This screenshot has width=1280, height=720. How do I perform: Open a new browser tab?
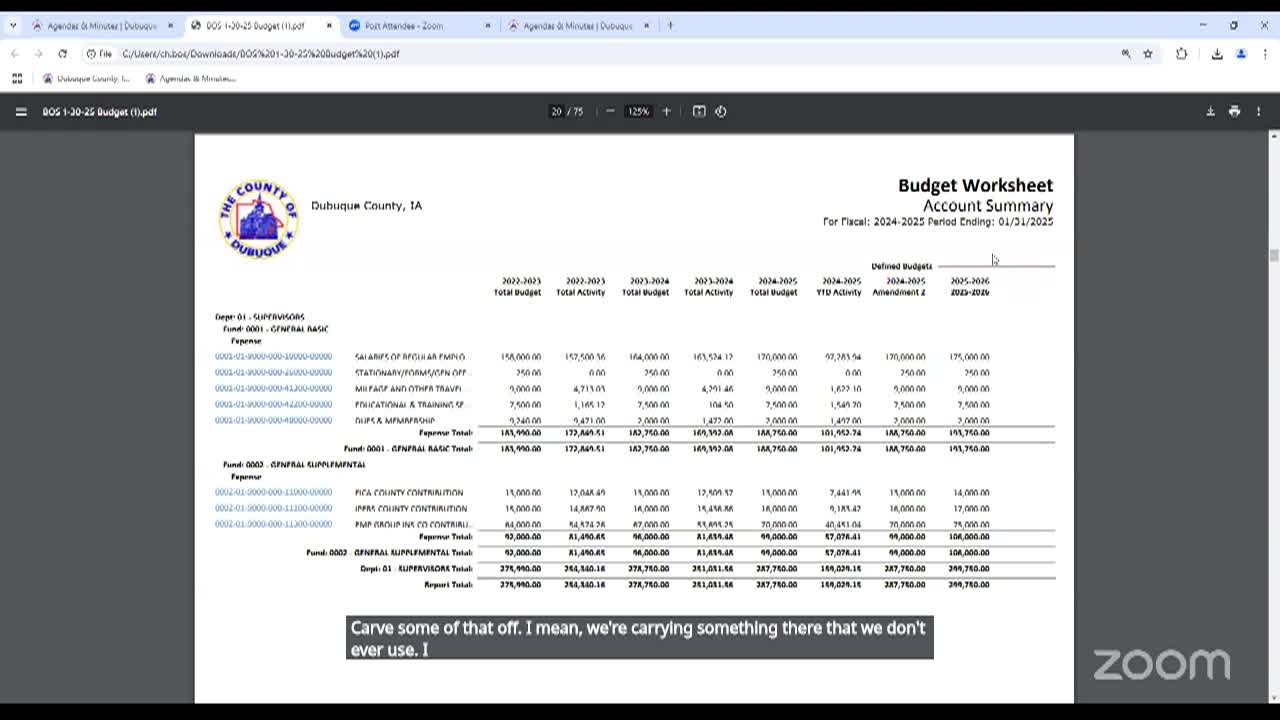click(670, 26)
